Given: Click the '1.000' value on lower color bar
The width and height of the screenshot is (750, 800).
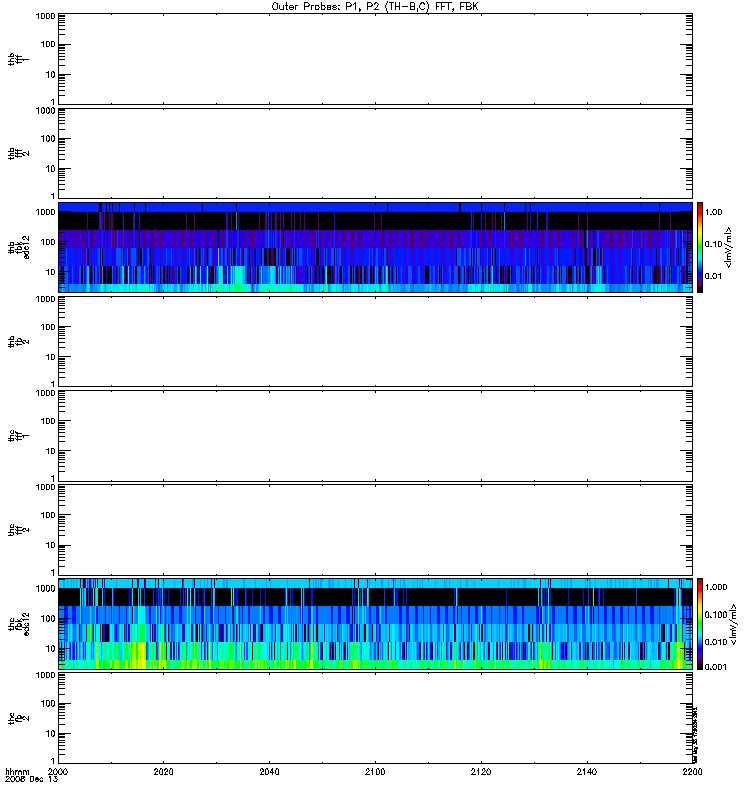Looking at the screenshot, I should pos(716,587).
